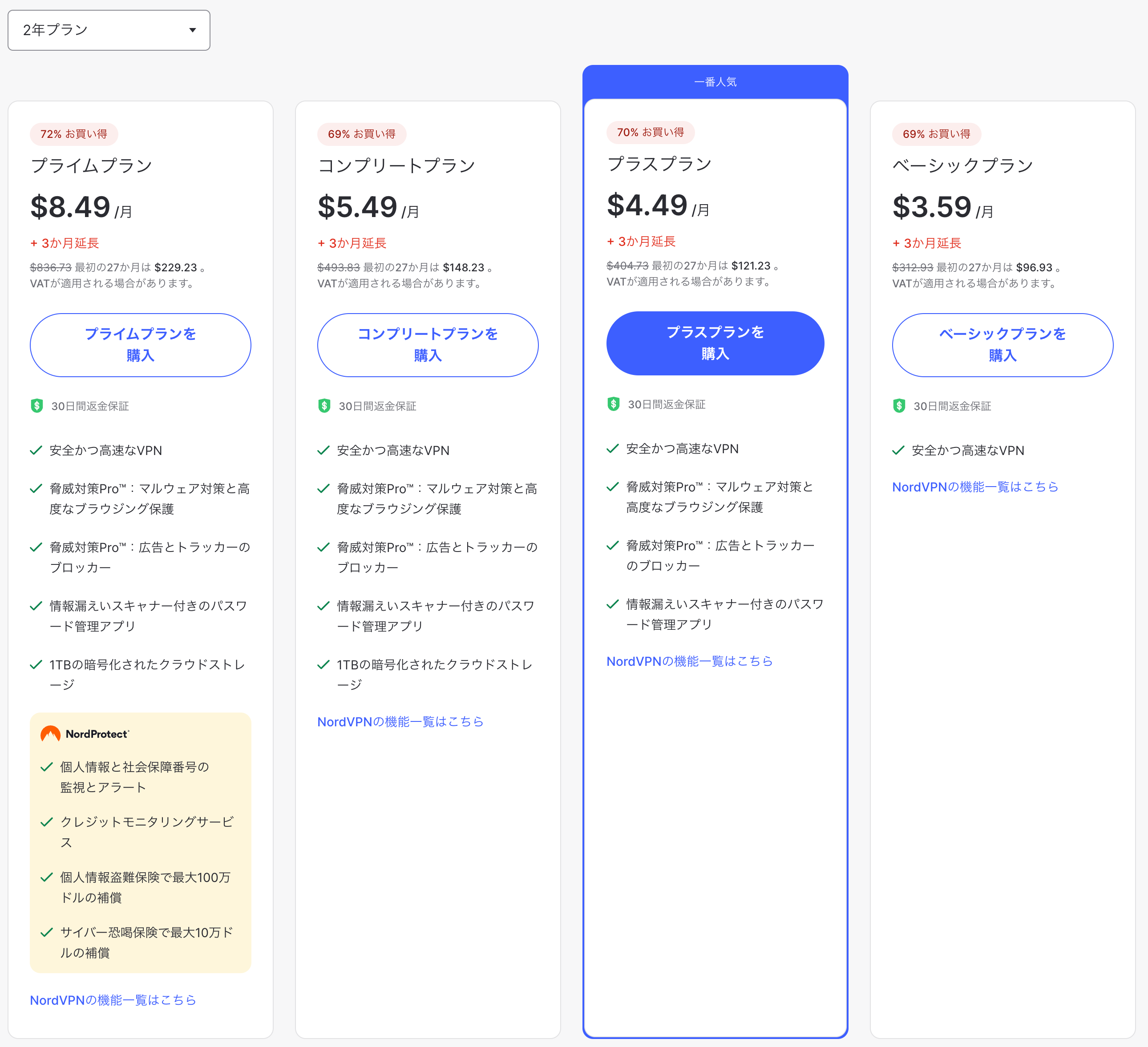Click the checkmark beside 個人情報と社会保障番号の監視

pyautogui.click(x=47, y=767)
